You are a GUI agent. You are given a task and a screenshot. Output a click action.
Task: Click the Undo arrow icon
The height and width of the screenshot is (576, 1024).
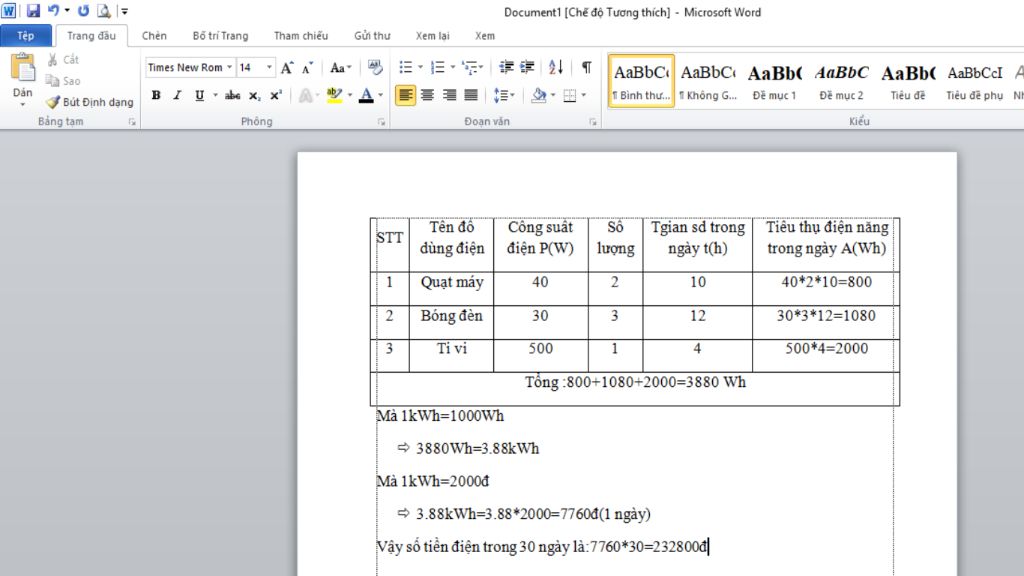54,10
